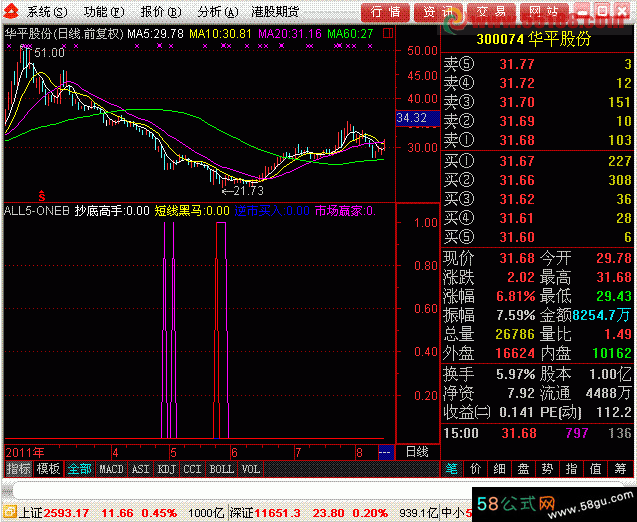Switch indicator to BOLL

click(x=221, y=469)
